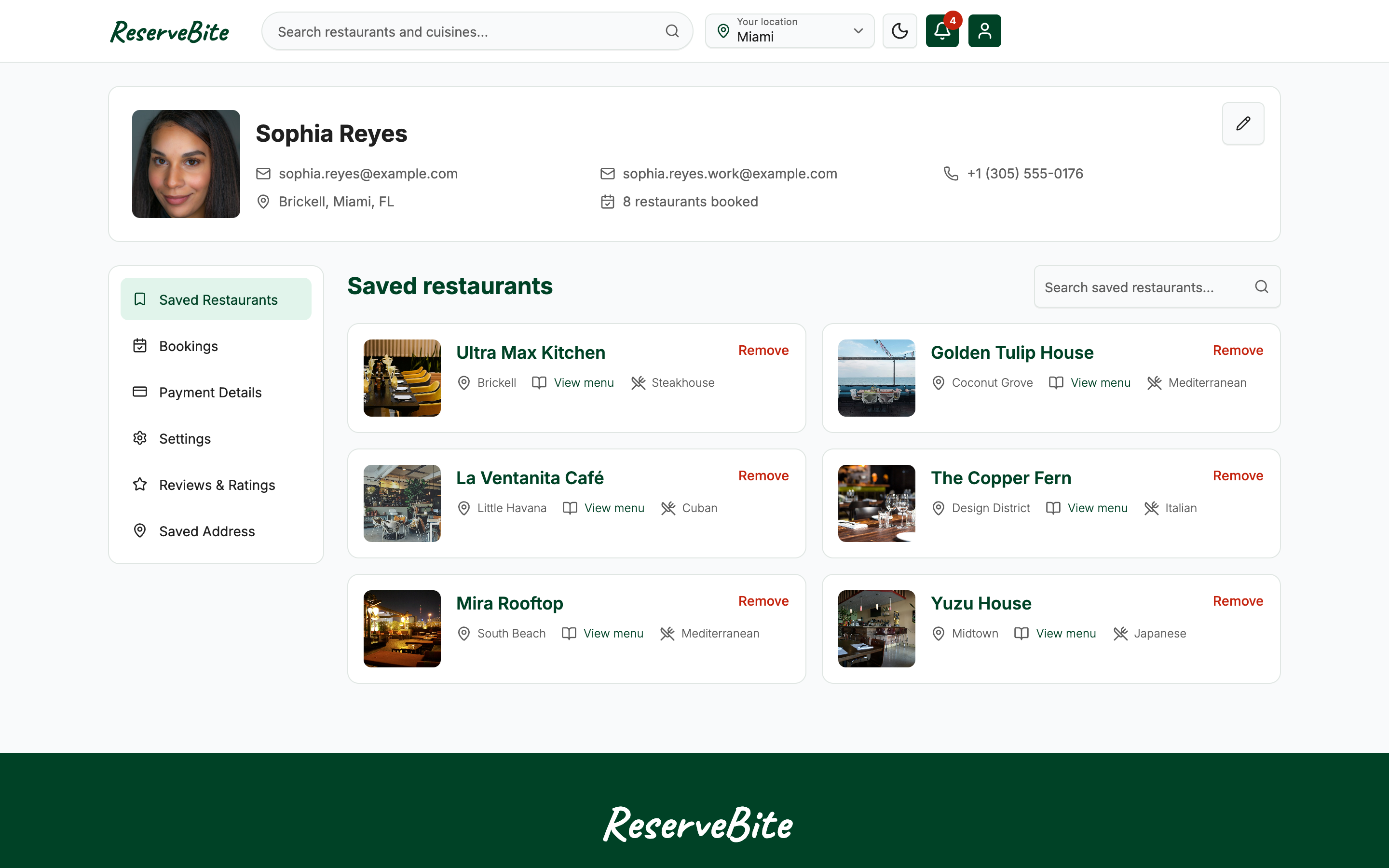Open Golden Tulip House thumbnail image
Screen dimensions: 1389x868
tap(876, 378)
